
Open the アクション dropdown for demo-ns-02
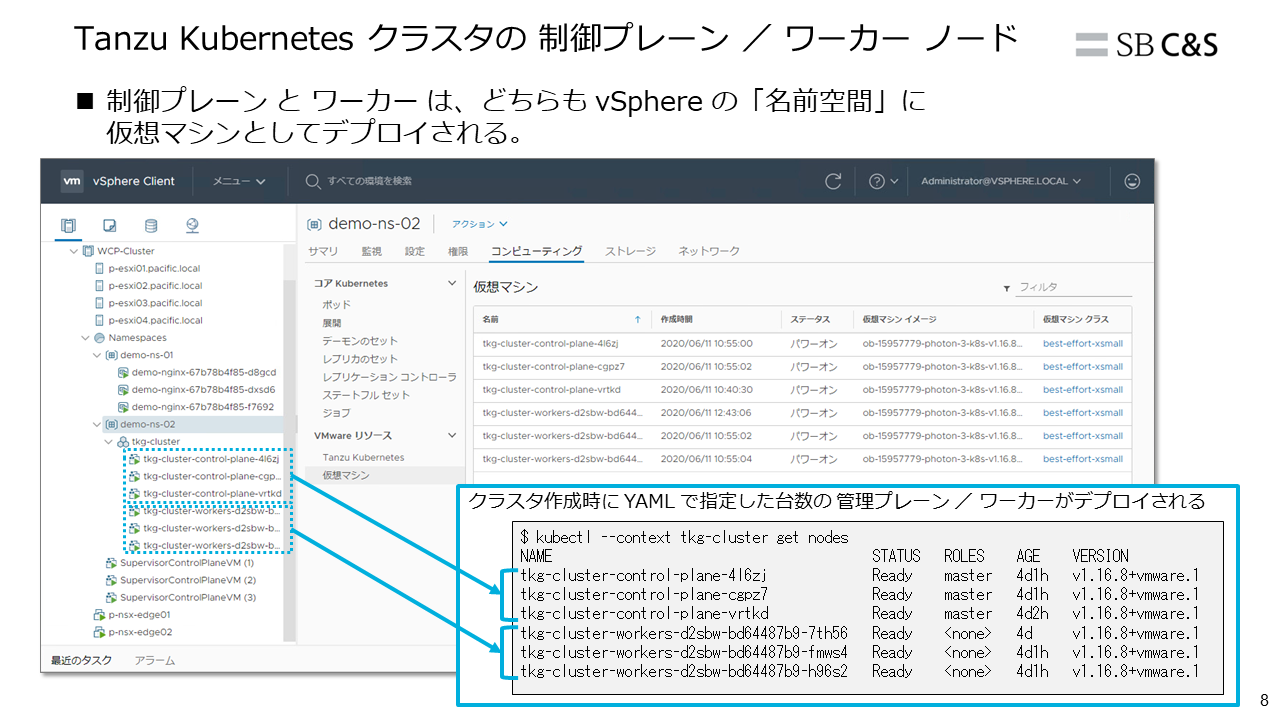click(480, 224)
